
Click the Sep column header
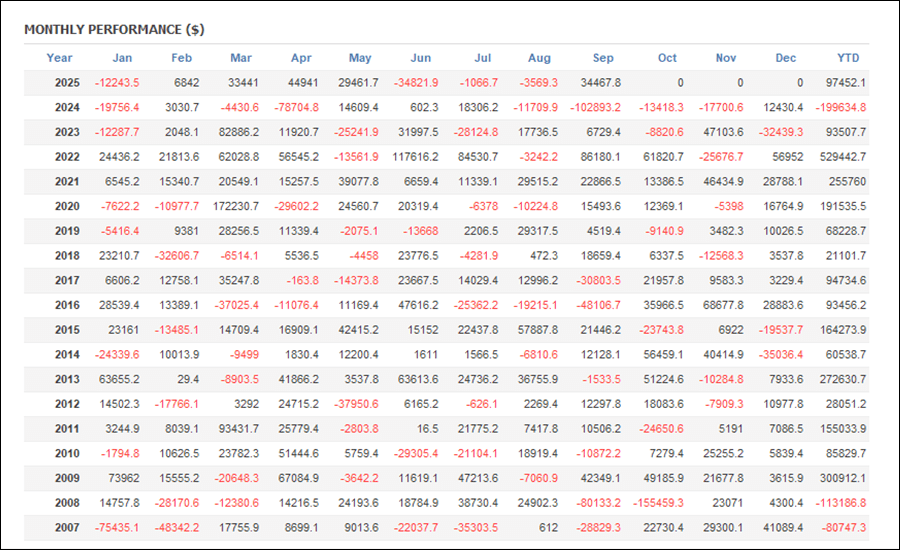tap(603, 58)
